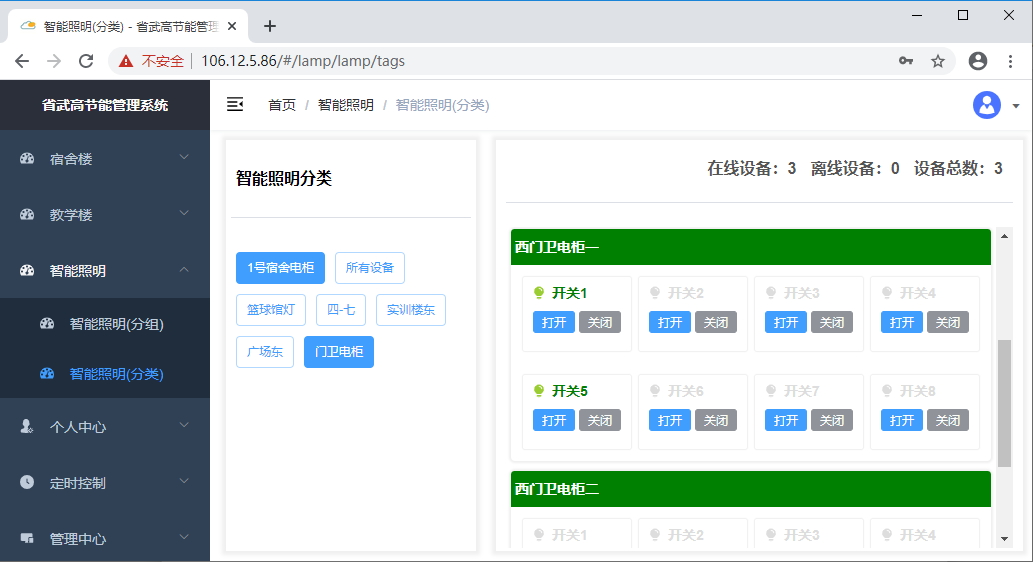Click the 宿舍楼 dashboard icon

pos(27,158)
